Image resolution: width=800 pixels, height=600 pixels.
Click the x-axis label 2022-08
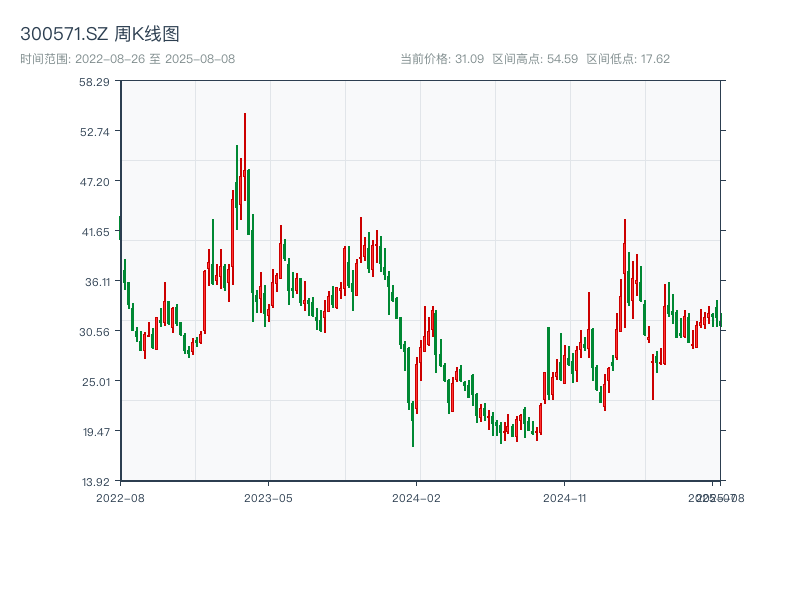pyautogui.click(x=120, y=498)
